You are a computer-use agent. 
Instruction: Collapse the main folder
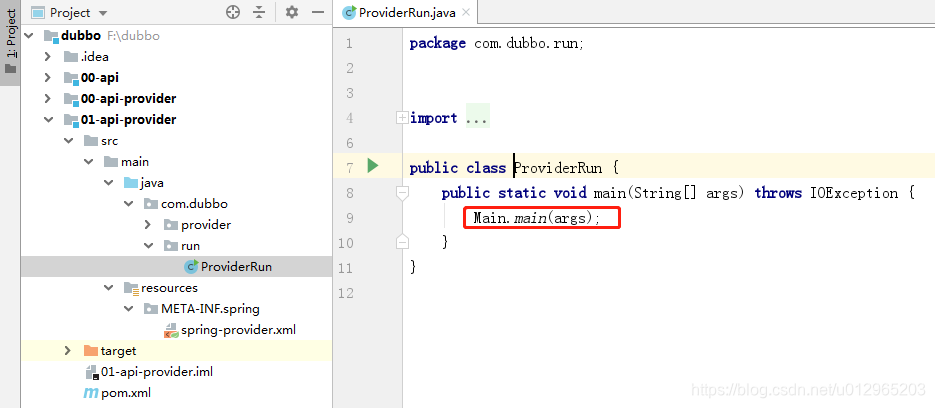pyautogui.click(x=88, y=162)
